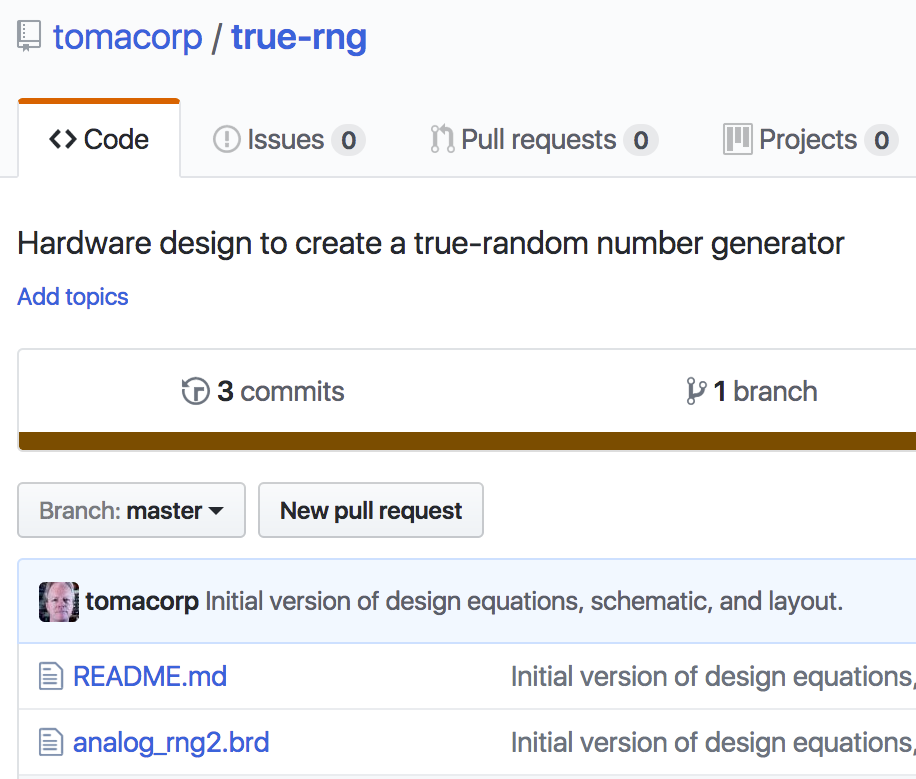Open the Projects tab
The width and height of the screenshot is (916, 779).
[x=810, y=140]
